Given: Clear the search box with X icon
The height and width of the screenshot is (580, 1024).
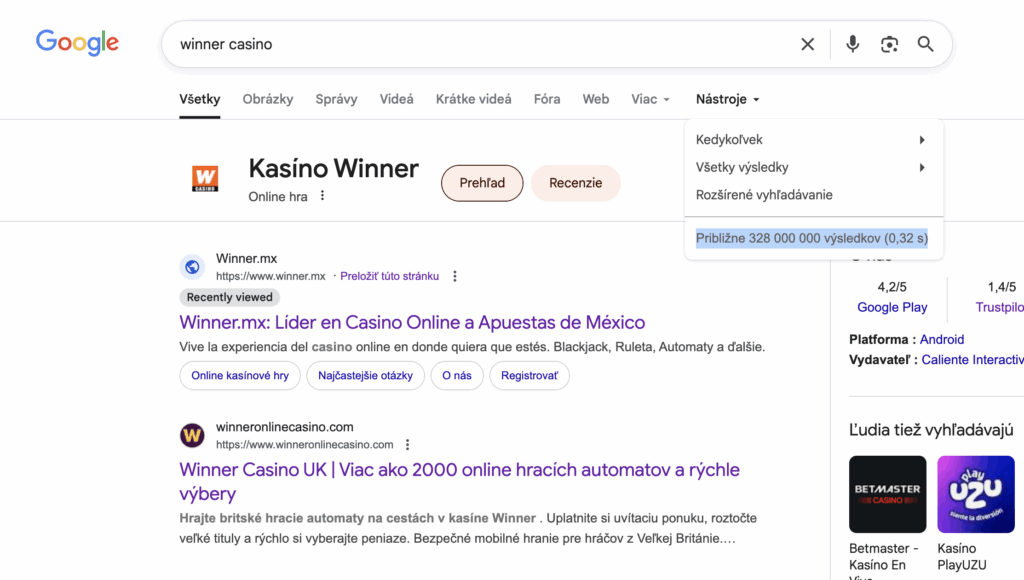Looking at the screenshot, I should (807, 44).
